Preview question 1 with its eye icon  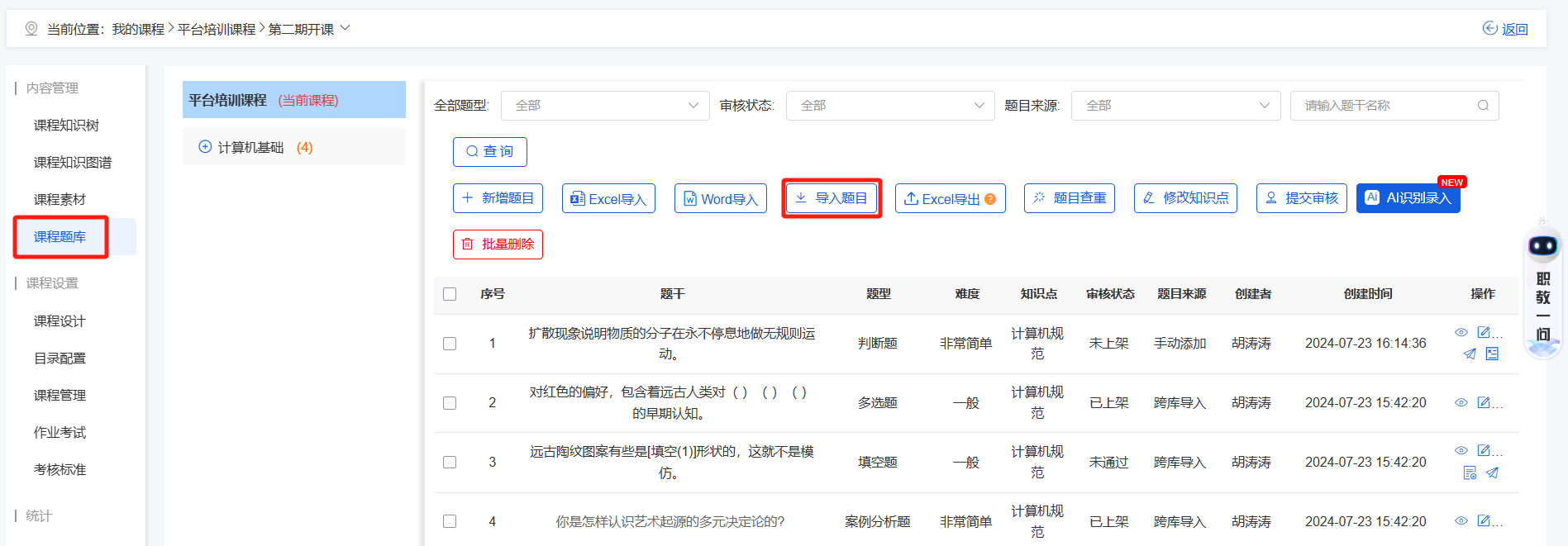[1461, 332]
